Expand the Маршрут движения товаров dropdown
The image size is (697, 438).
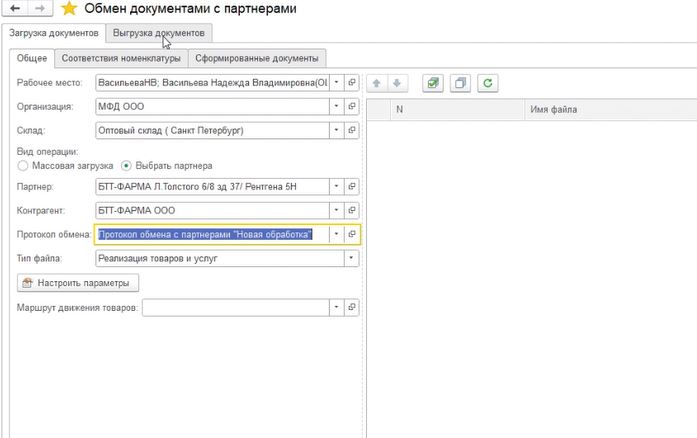coord(337,308)
